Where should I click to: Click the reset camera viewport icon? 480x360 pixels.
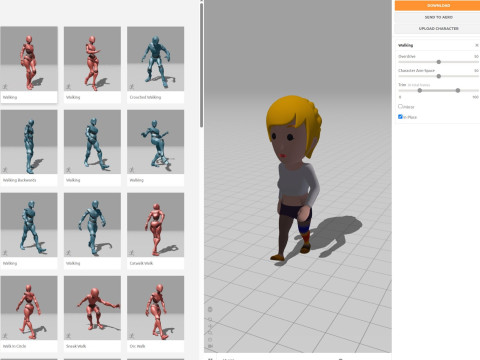[210, 340]
